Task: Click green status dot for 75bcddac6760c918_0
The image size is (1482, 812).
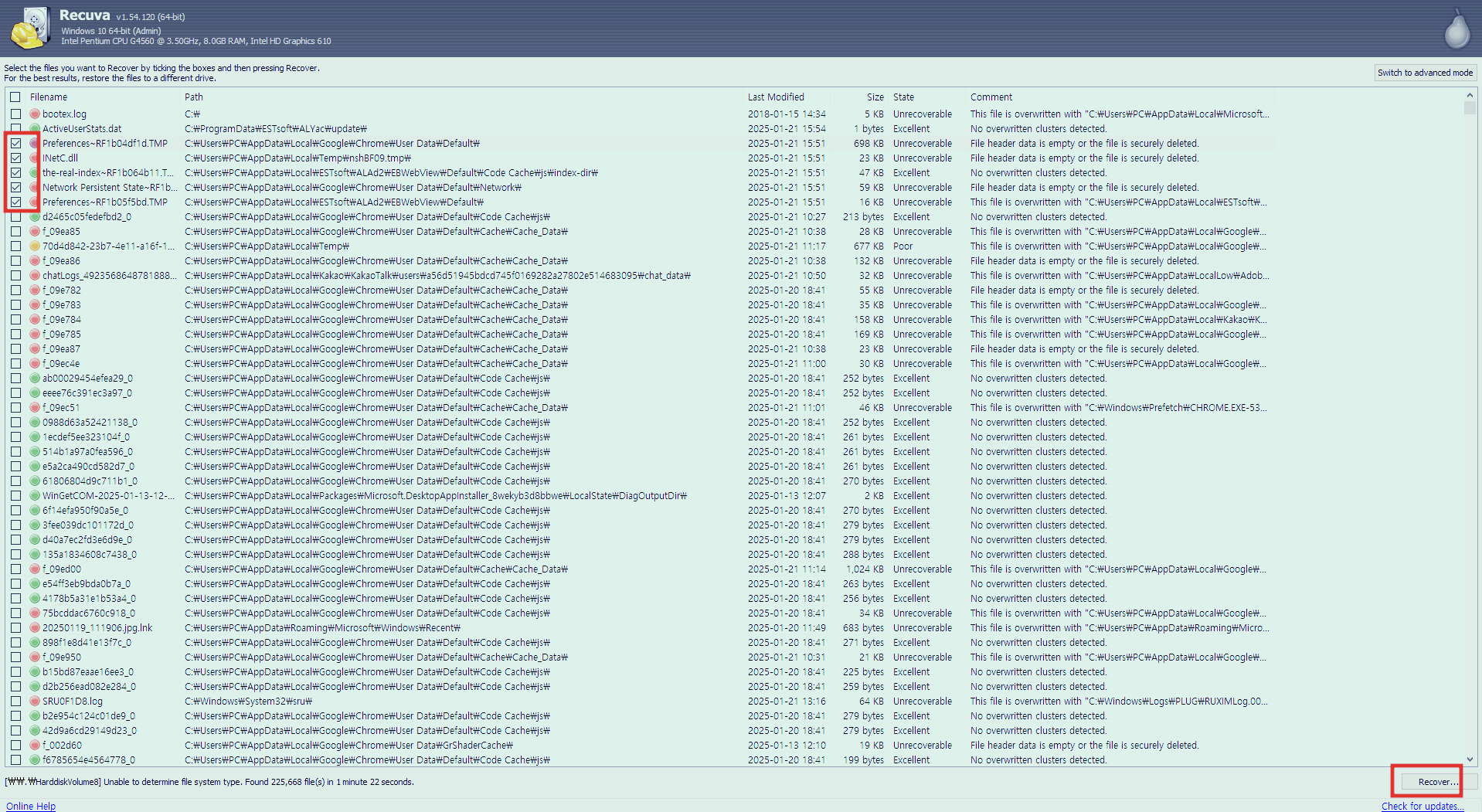Action: click(x=35, y=613)
